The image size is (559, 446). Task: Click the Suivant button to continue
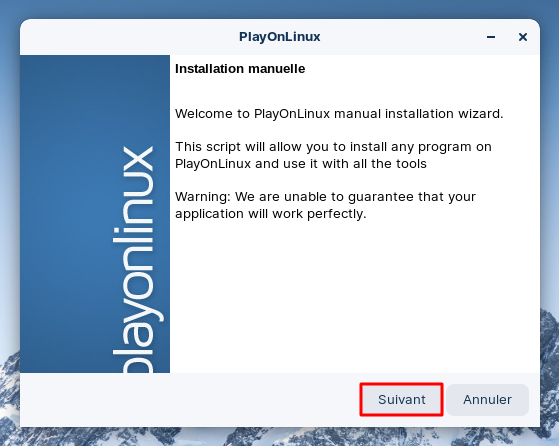401,399
